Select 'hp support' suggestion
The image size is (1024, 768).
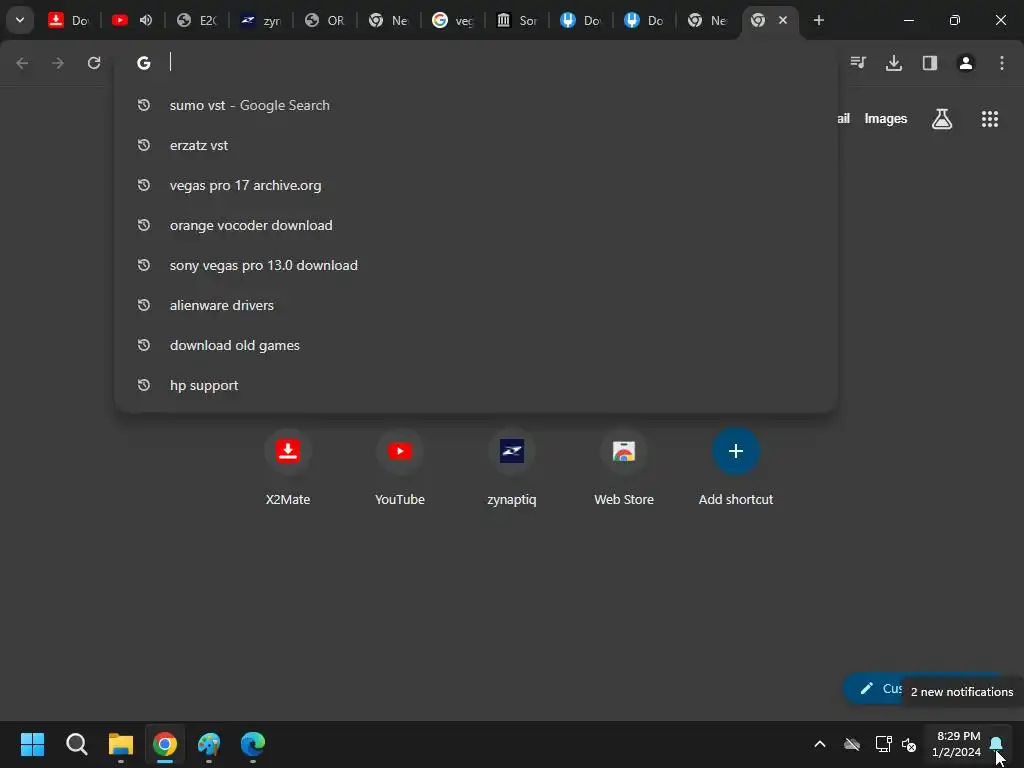[476, 385]
